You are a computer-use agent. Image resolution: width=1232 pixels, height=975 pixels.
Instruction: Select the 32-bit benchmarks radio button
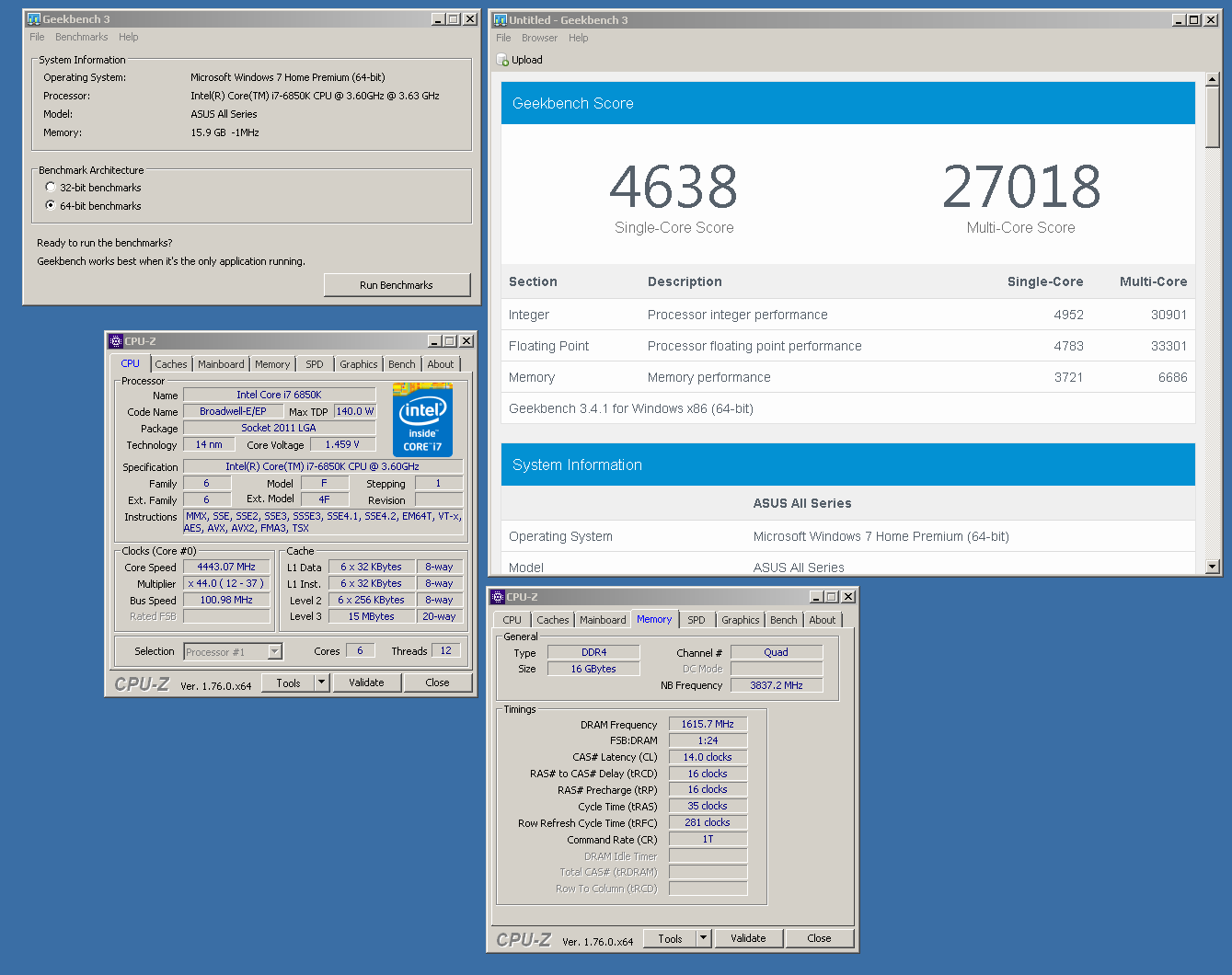coord(51,187)
